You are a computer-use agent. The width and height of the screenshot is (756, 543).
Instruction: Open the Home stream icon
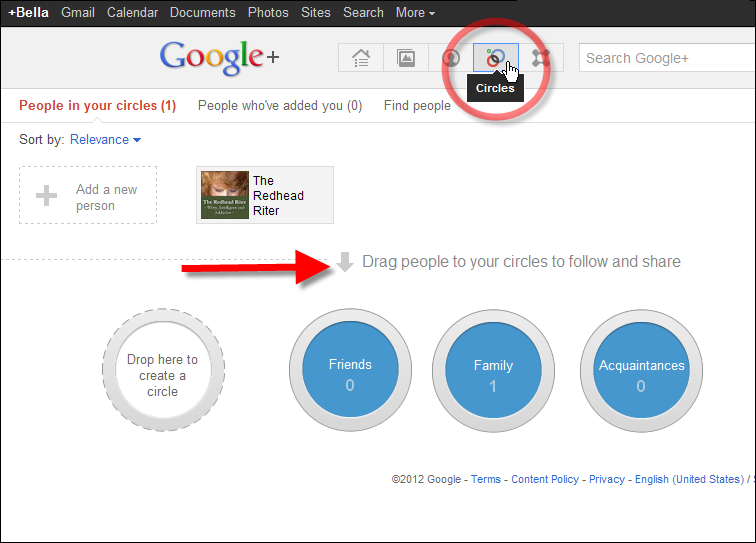tap(361, 58)
